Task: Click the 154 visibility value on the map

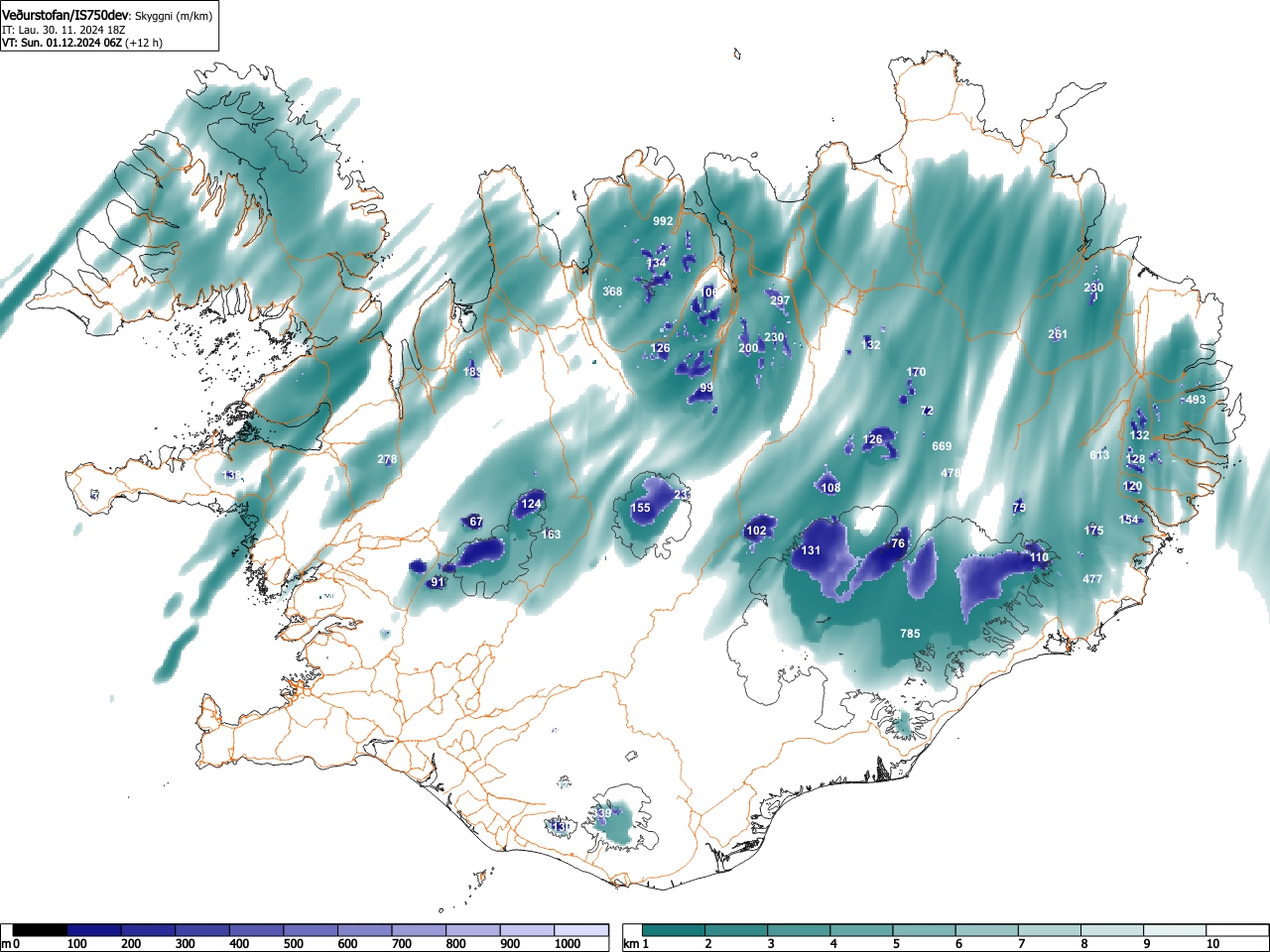Action: coord(1129,520)
